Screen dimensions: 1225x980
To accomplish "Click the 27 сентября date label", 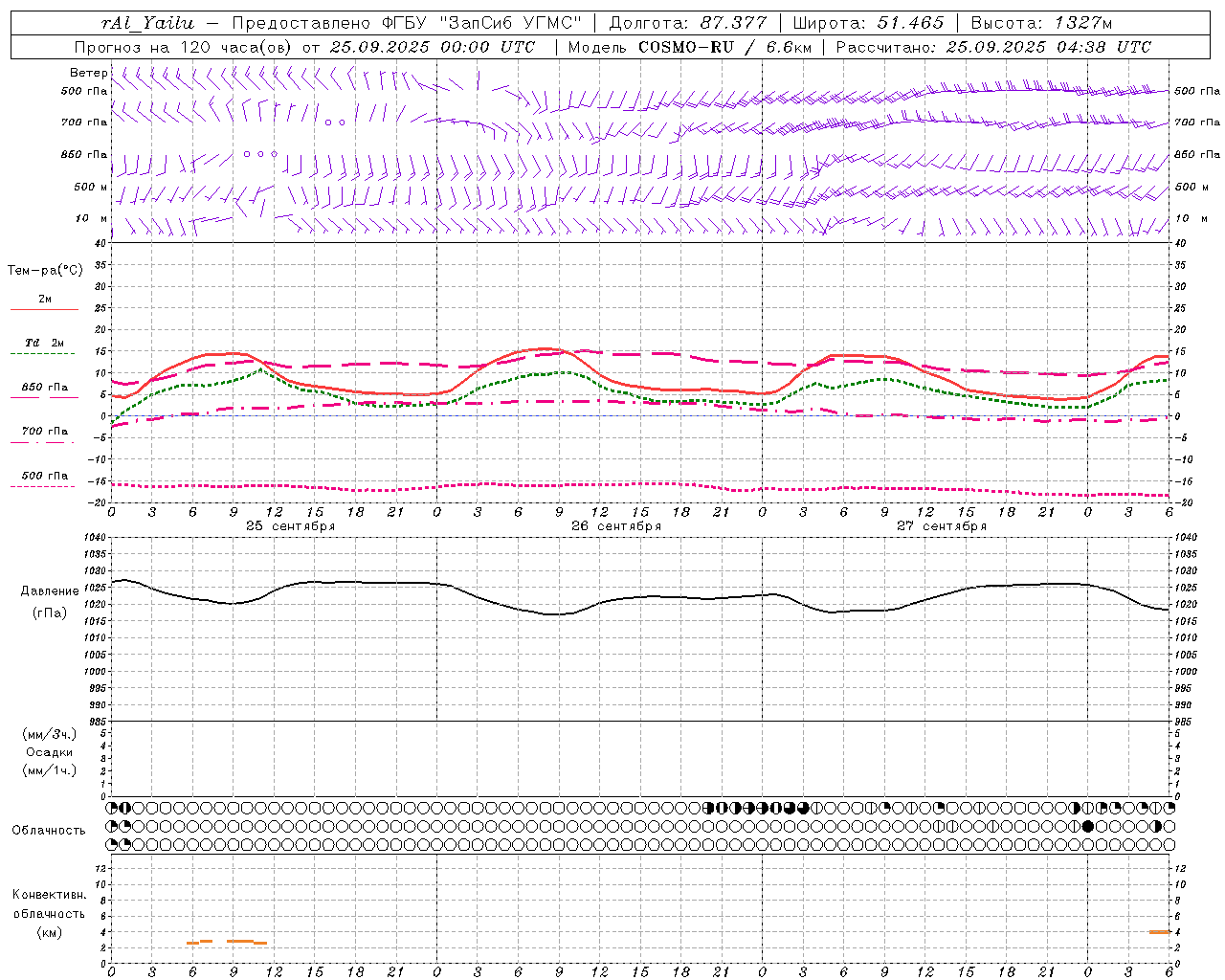I will (x=942, y=526).
